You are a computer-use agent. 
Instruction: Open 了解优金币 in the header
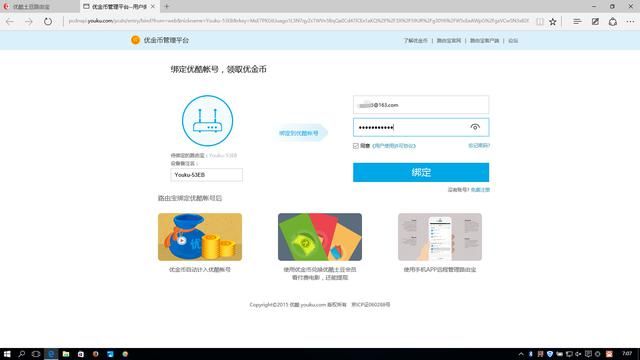[416, 41]
